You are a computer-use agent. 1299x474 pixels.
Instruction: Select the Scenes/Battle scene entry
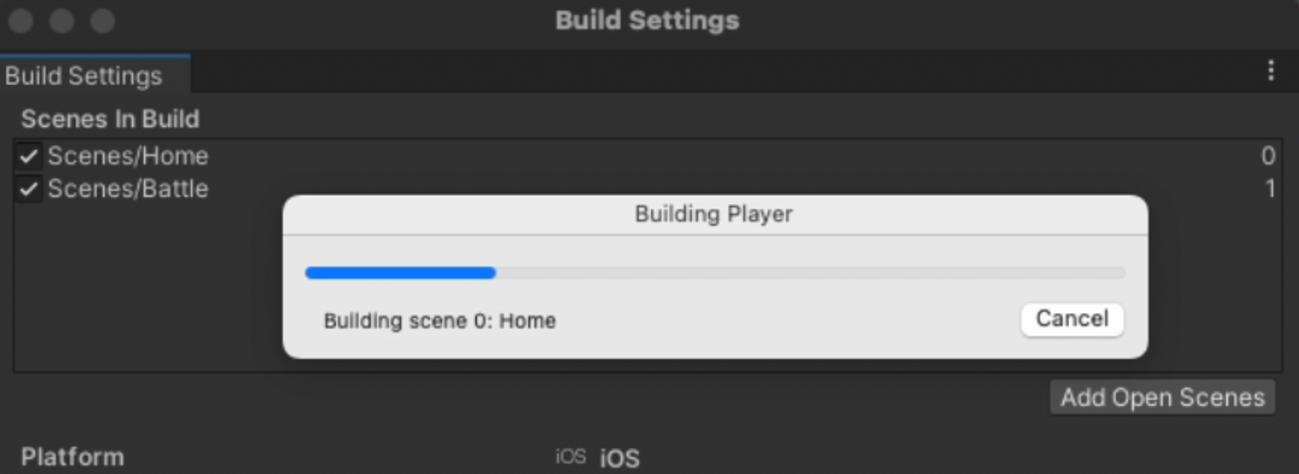click(128, 189)
